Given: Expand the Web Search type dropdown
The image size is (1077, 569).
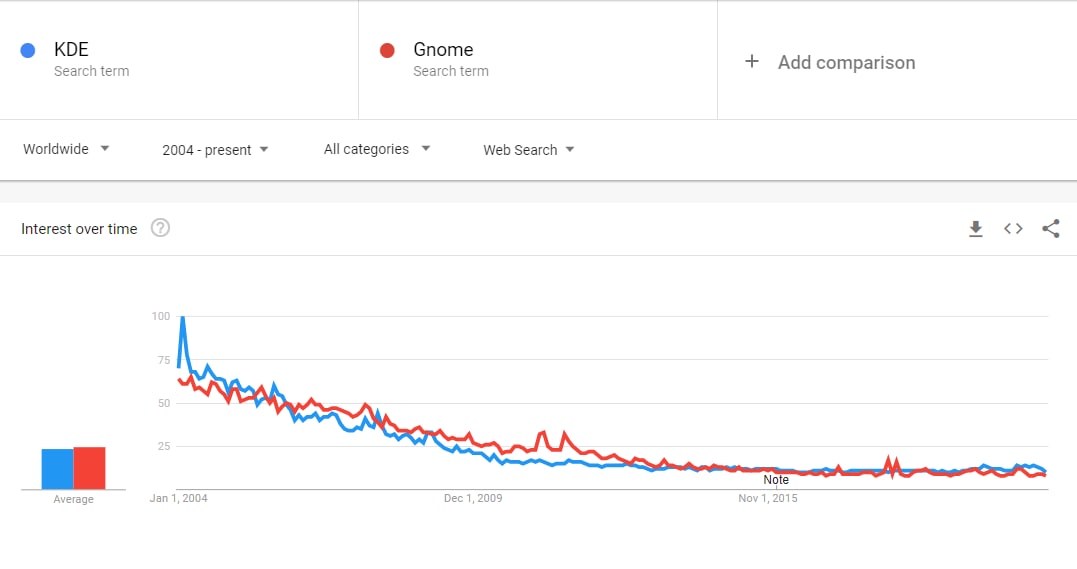Looking at the screenshot, I should 529,150.
